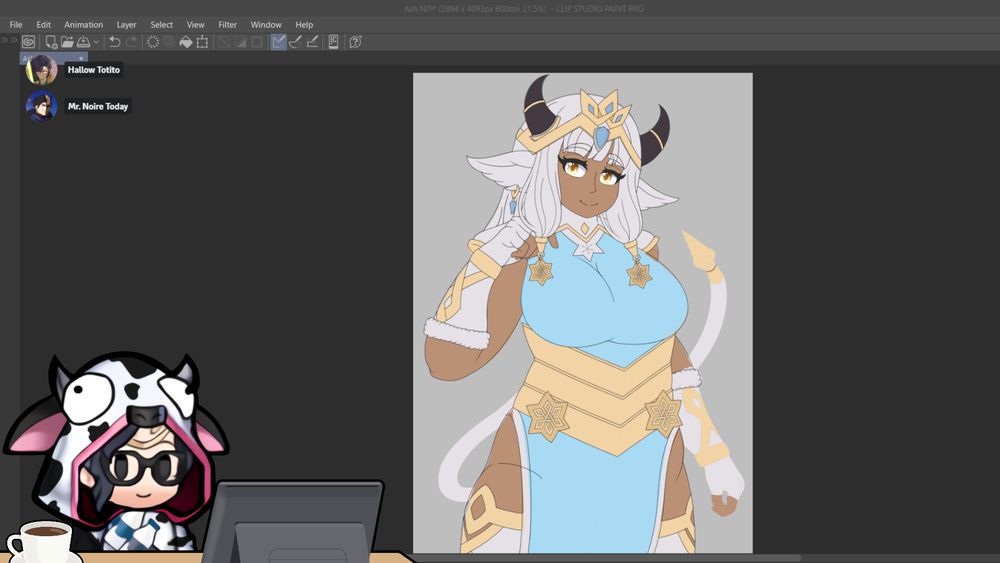Click Mr. Noire Today's avatar

[x=41, y=106]
